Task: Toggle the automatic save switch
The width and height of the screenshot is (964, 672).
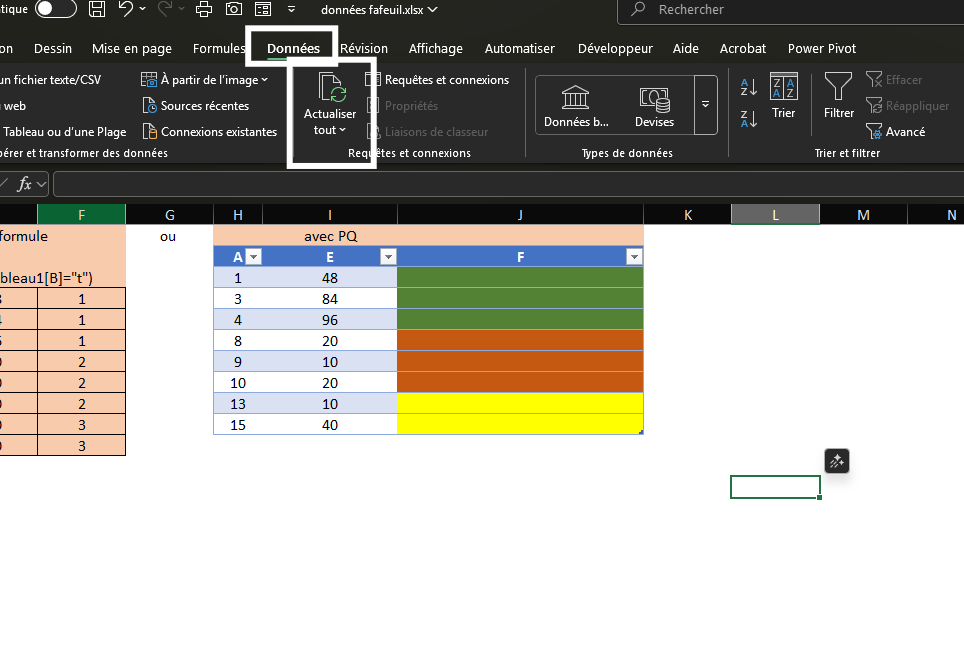Action: tap(56, 10)
